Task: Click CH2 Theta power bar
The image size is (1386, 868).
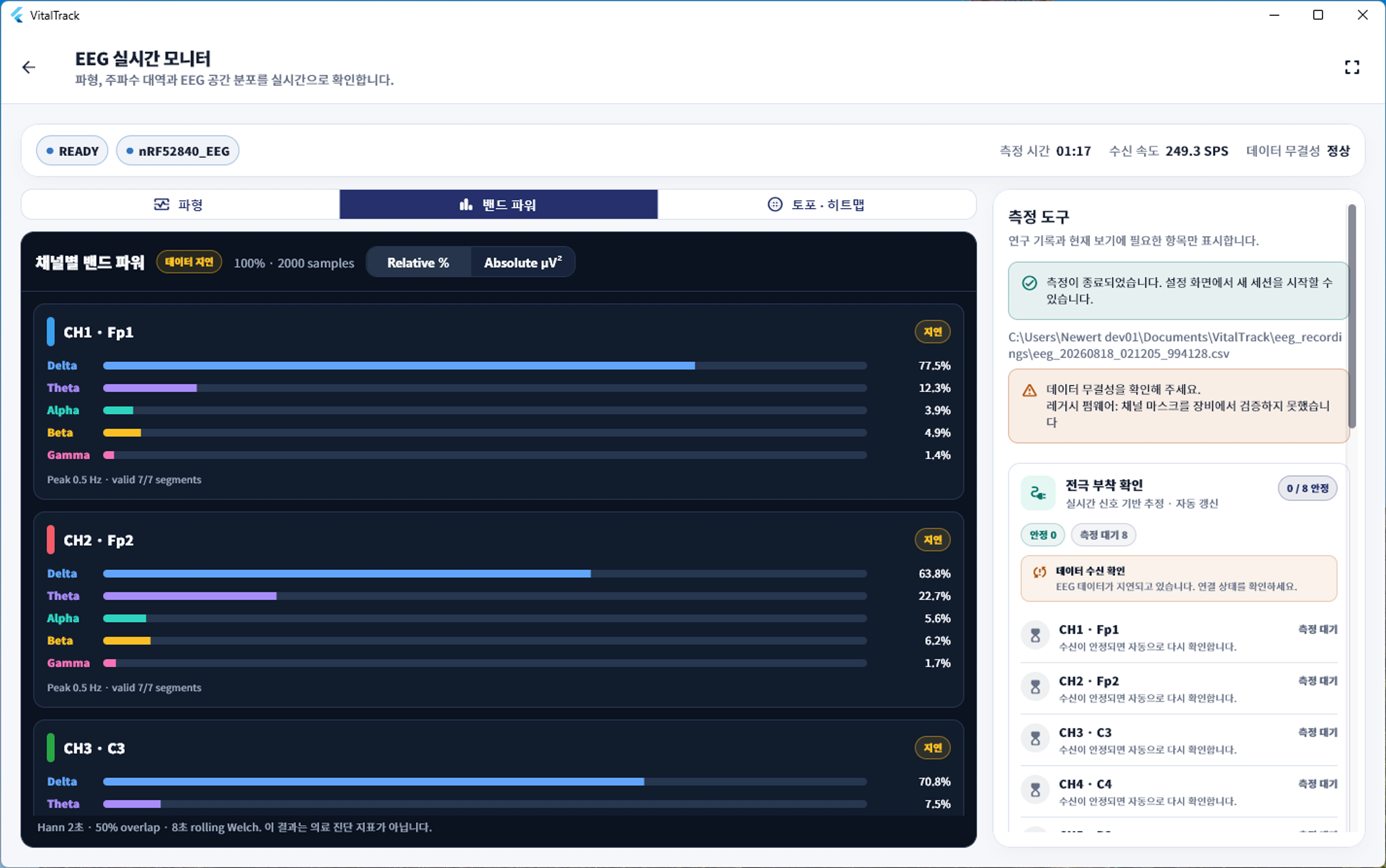Action: 485,596
